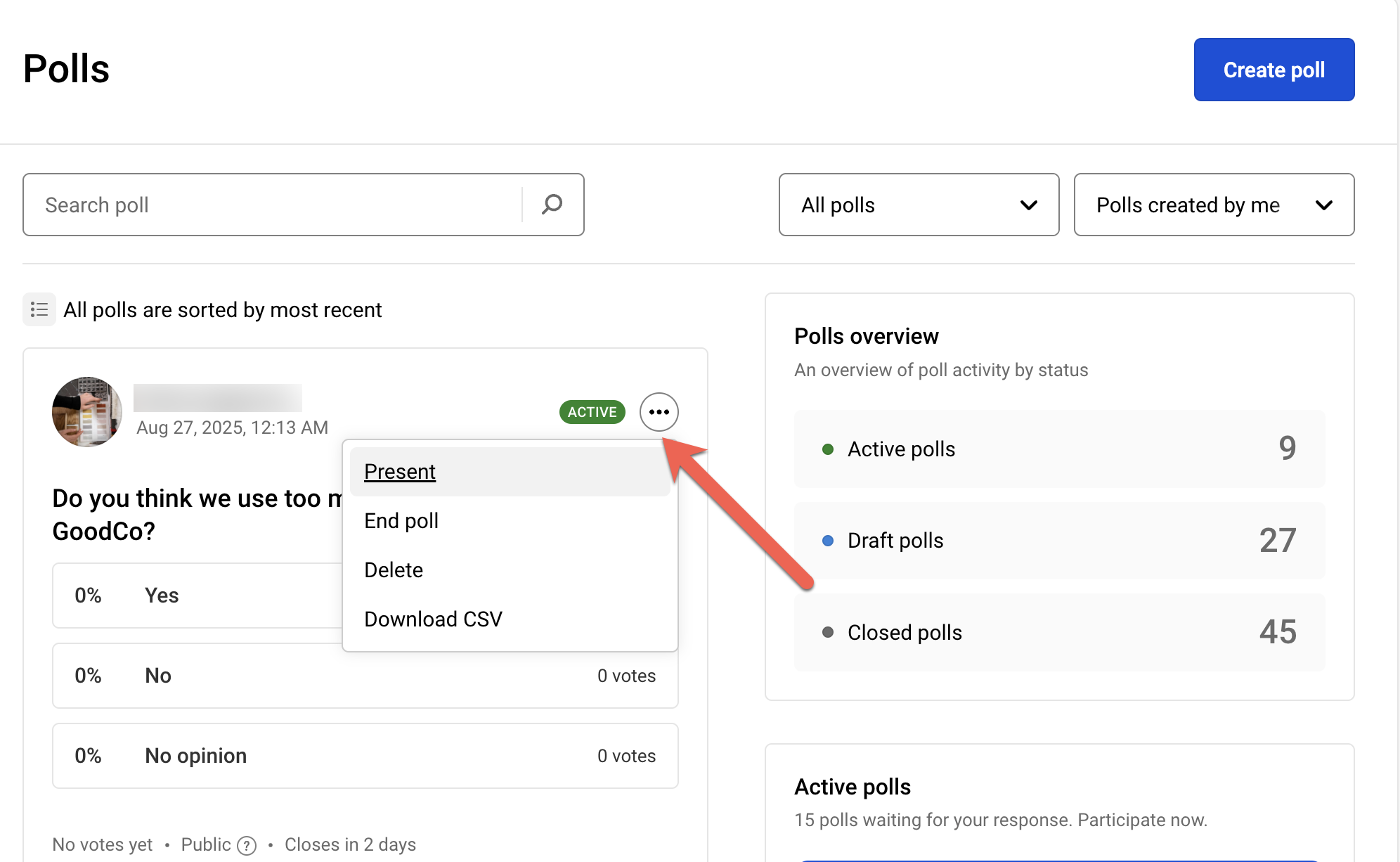Vote for the No option
The image size is (1400, 862).
pyautogui.click(x=364, y=676)
